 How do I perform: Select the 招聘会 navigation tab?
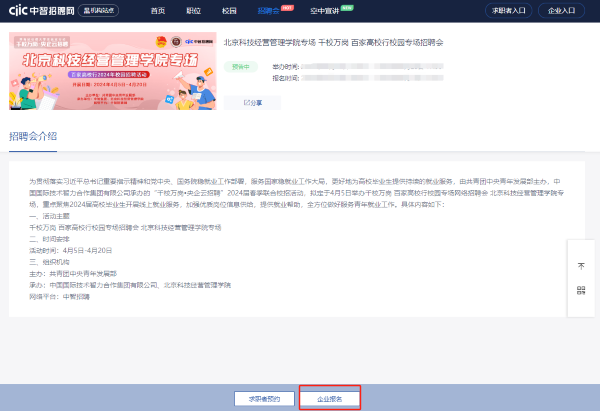[267, 10]
